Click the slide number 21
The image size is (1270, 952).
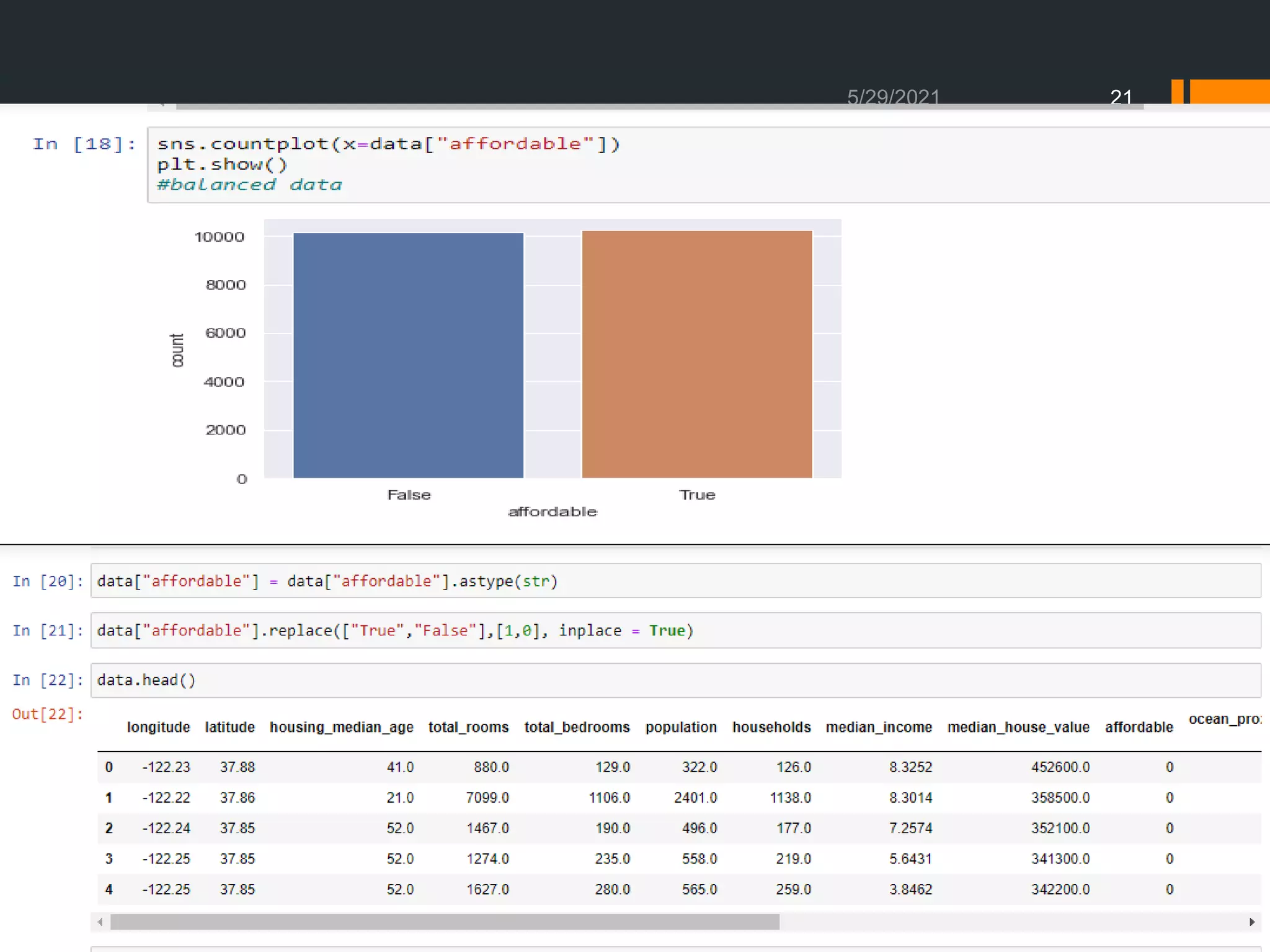1121,97
